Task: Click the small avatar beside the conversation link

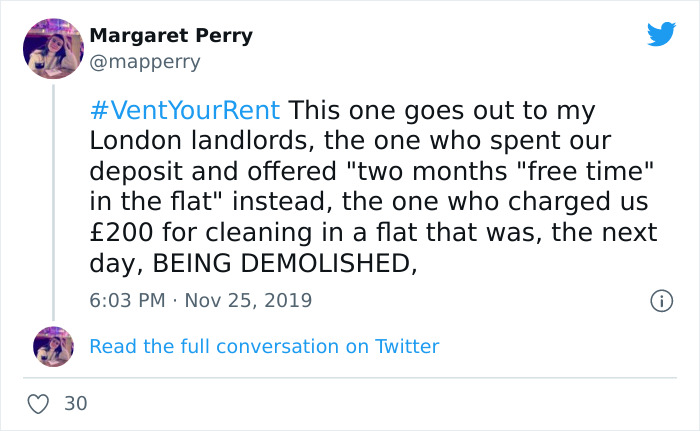Action: click(53, 346)
